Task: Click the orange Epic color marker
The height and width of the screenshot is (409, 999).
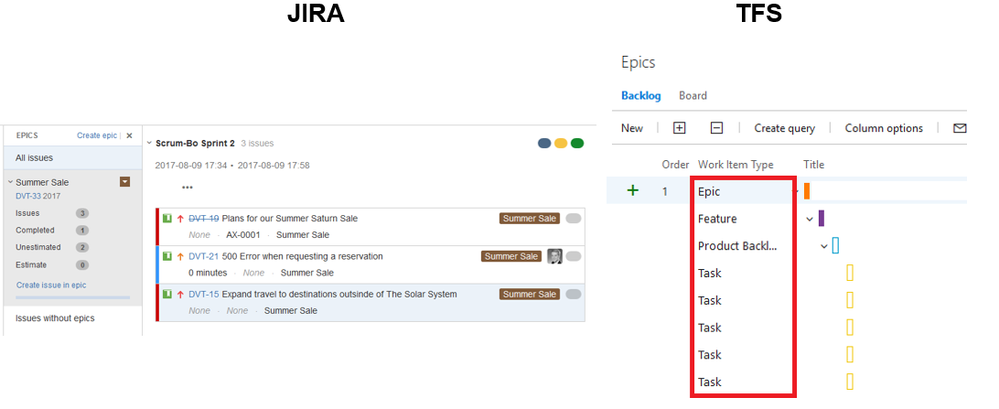Action: pos(807,191)
